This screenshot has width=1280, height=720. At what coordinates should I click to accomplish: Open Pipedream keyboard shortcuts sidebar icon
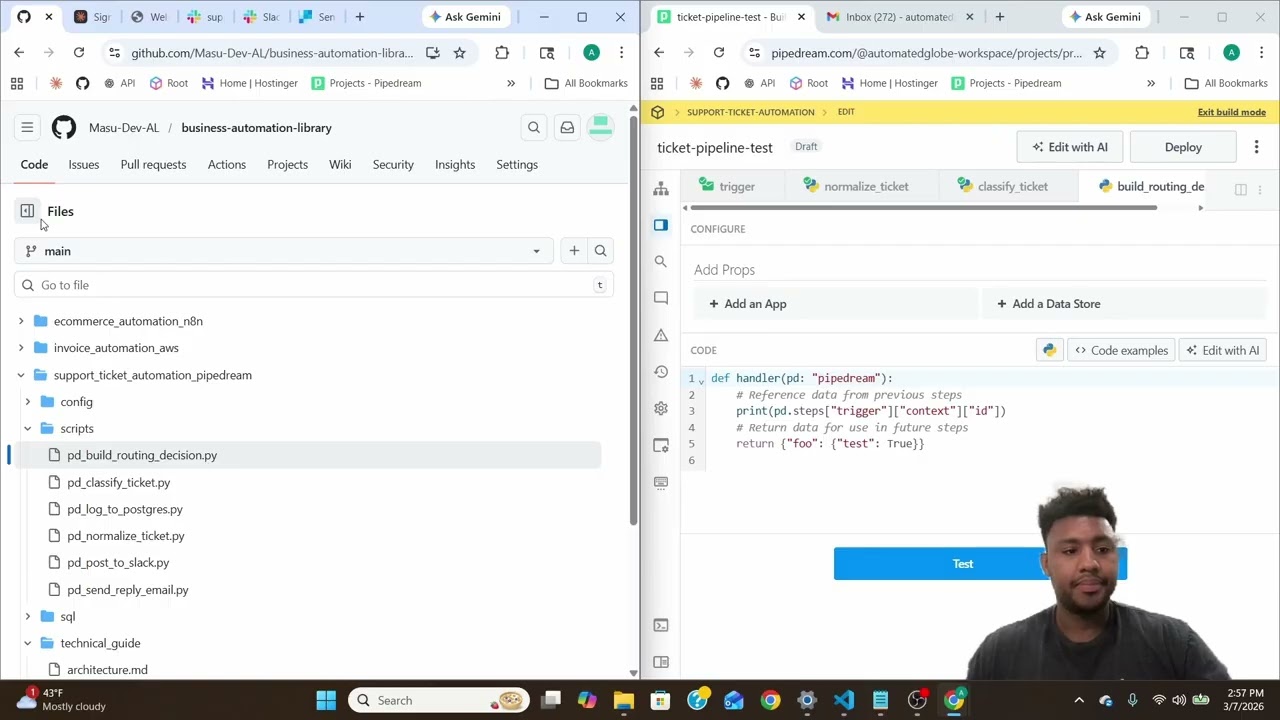click(661, 482)
